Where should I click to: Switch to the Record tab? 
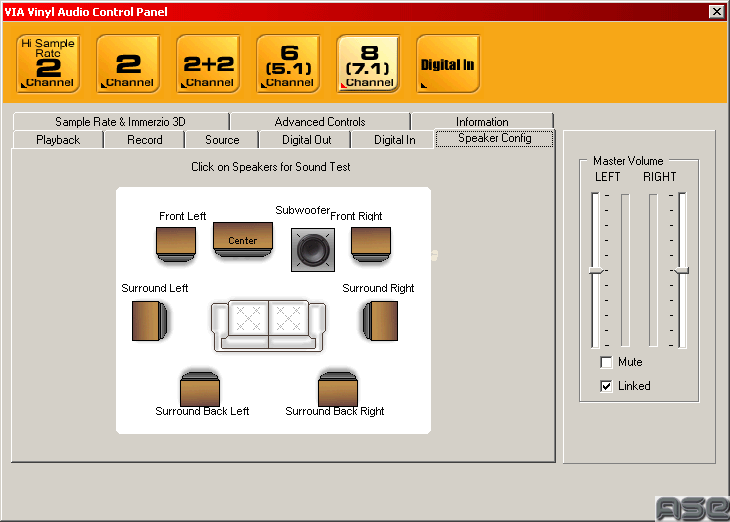pyautogui.click(x=145, y=140)
